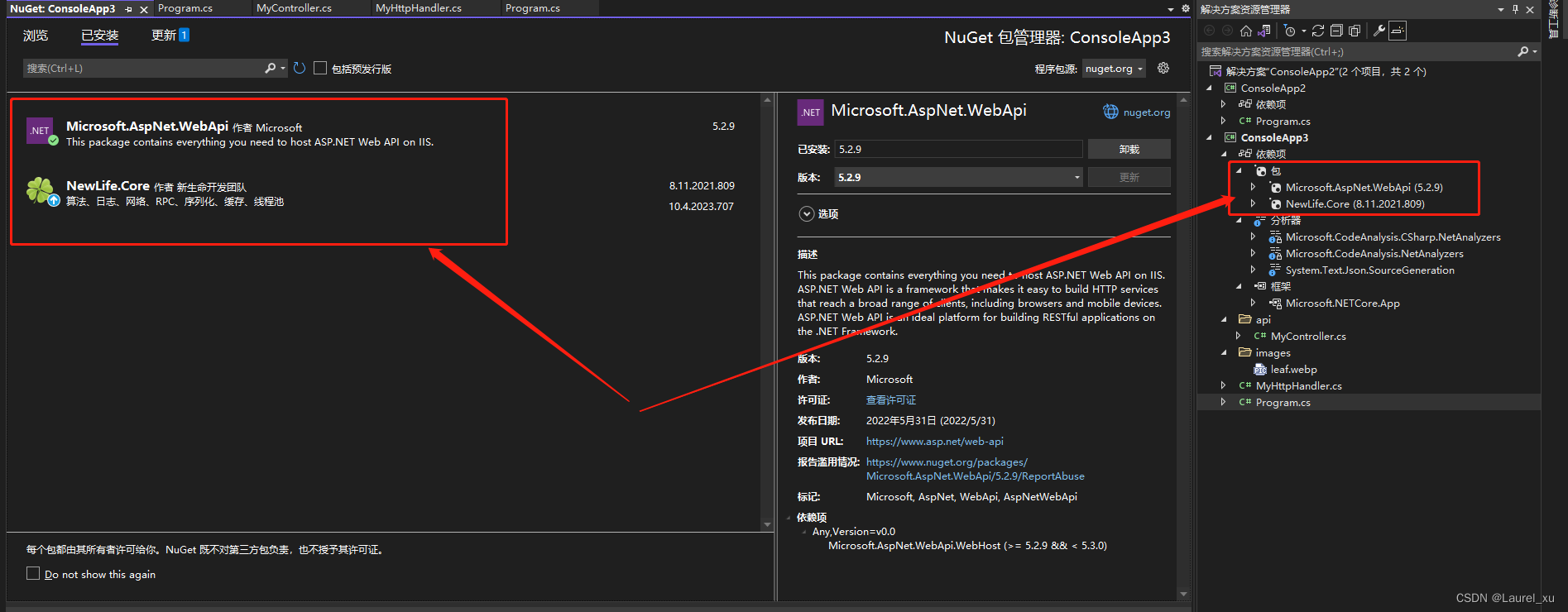Enable the 包括预发行版 checkbox
This screenshot has width=1568, height=612.
tap(320, 68)
